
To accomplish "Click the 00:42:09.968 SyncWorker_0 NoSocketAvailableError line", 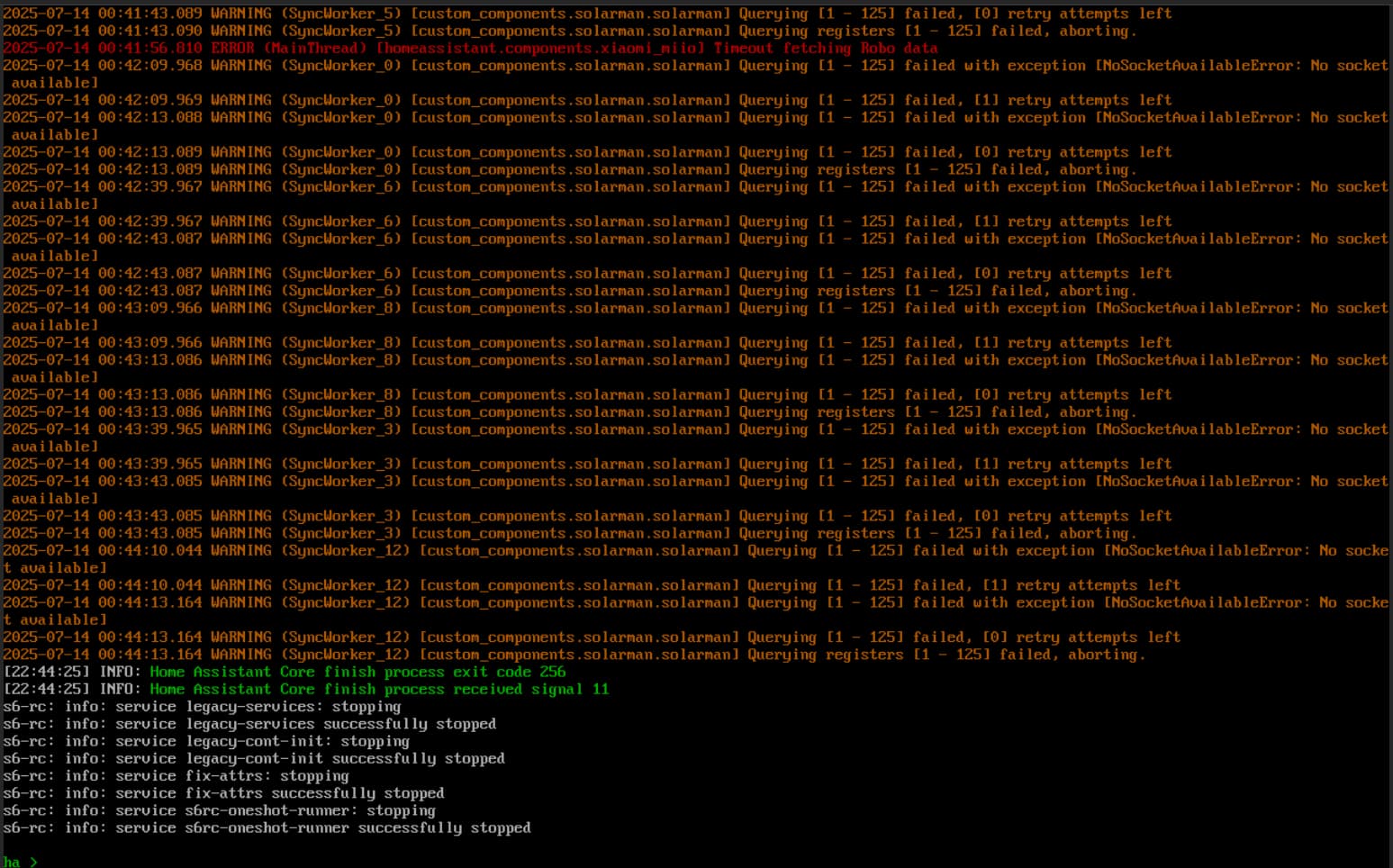I will 696,74.
